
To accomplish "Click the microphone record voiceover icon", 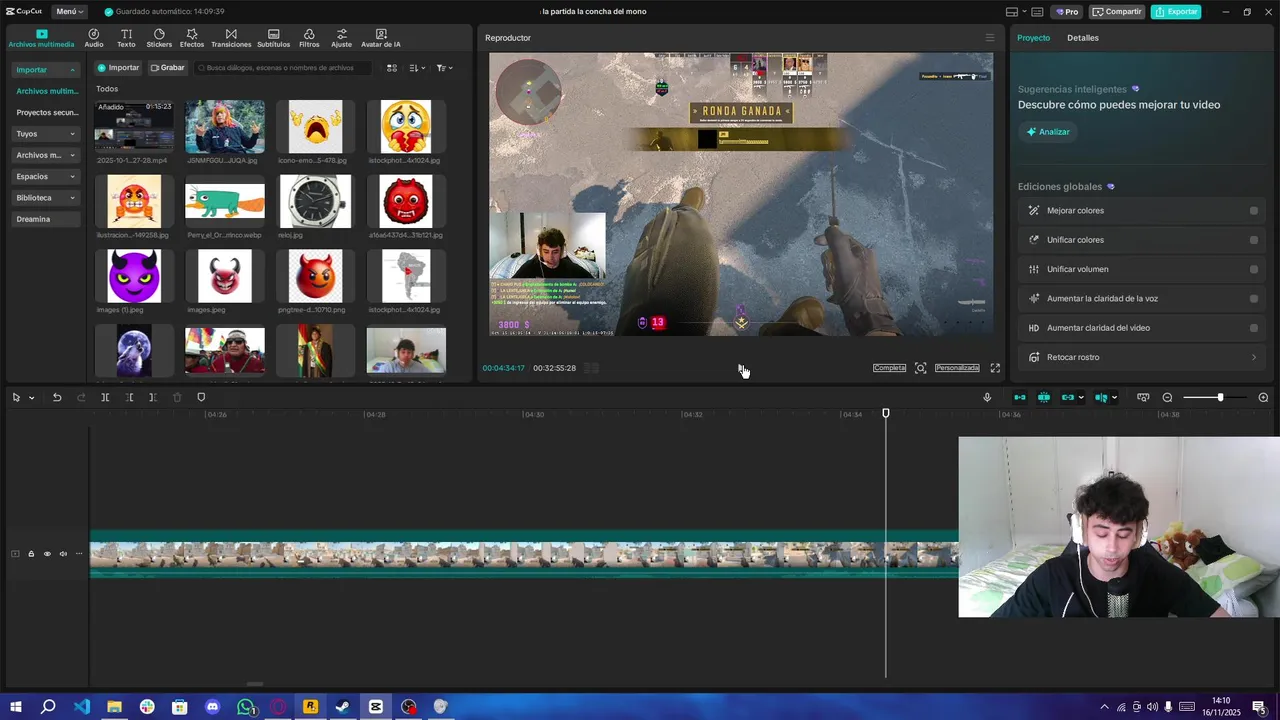I will click(987, 397).
